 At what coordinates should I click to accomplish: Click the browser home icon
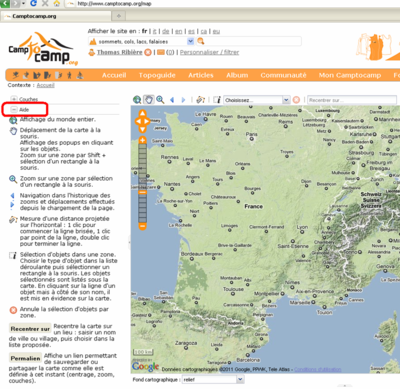coord(56,4)
